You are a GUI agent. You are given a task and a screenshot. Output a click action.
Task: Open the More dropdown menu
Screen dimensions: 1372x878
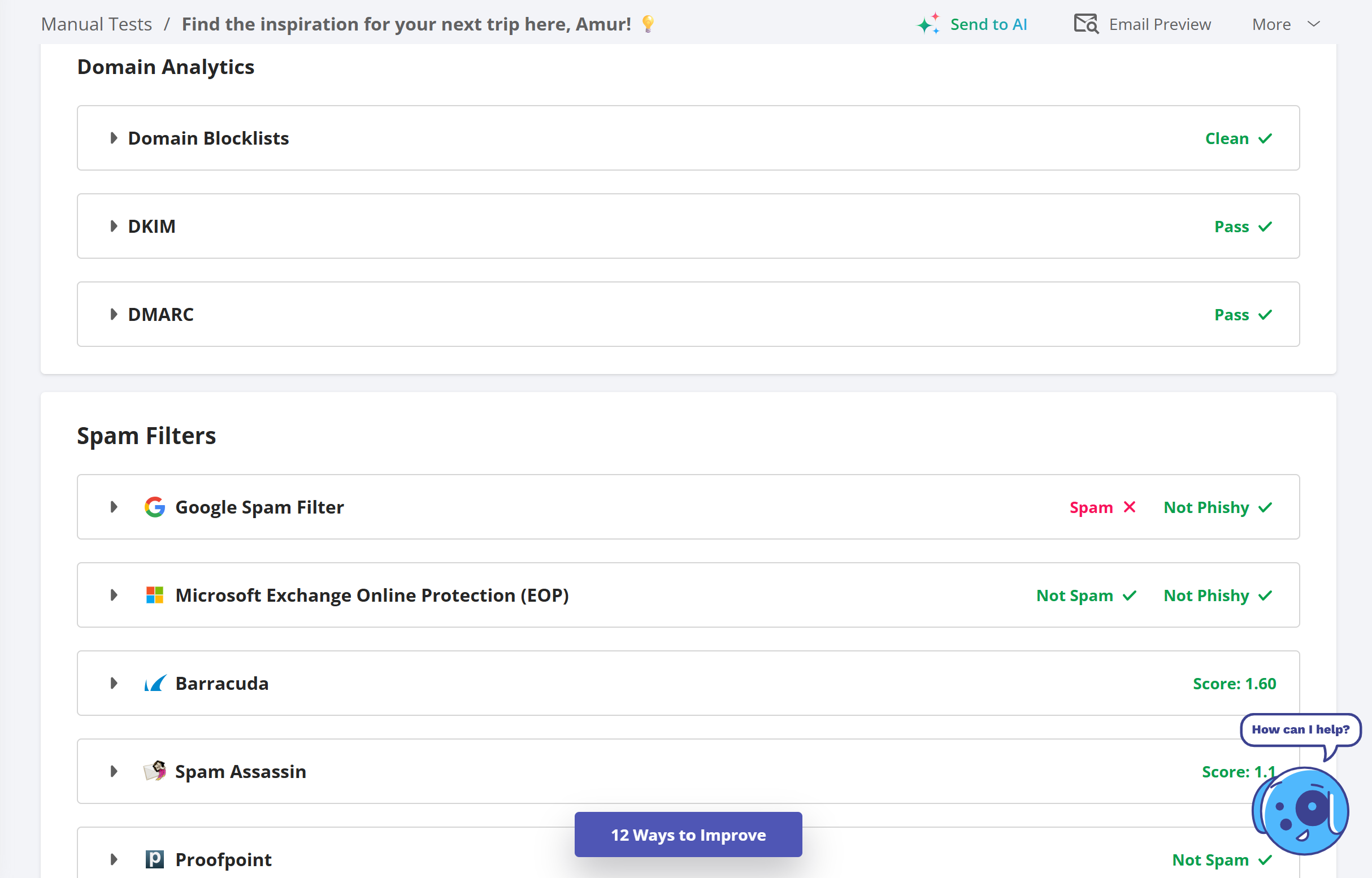click(1286, 24)
